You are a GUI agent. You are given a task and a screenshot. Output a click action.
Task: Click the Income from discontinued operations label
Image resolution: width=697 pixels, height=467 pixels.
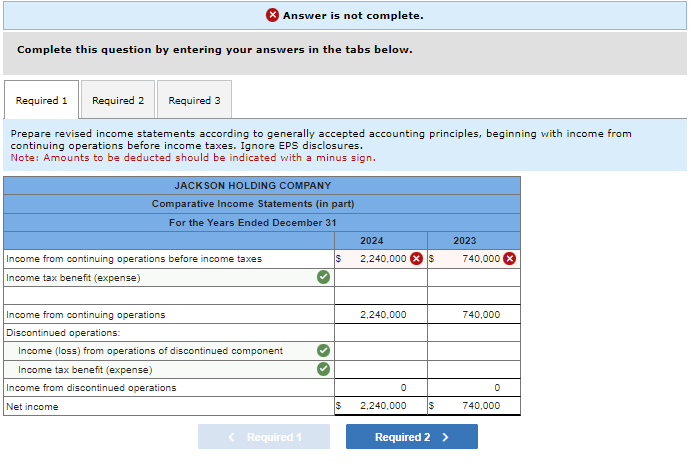coord(91,388)
